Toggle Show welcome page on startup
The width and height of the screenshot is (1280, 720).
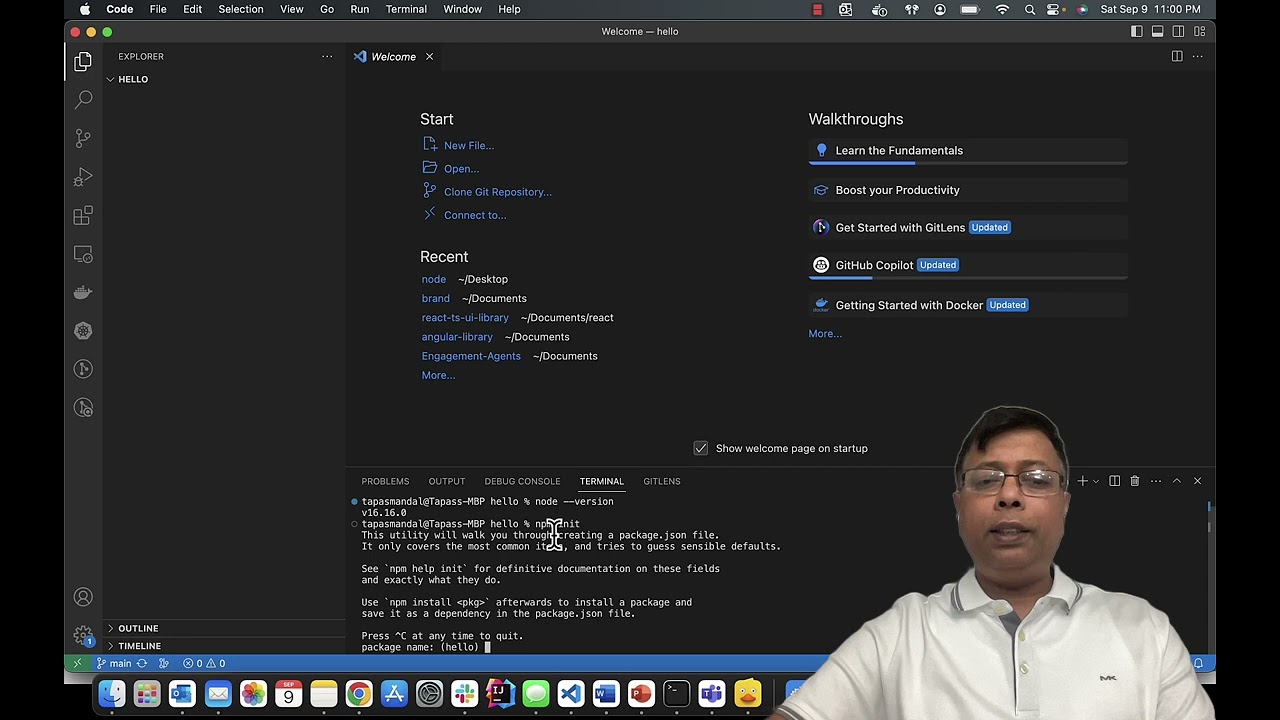[701, 448]
